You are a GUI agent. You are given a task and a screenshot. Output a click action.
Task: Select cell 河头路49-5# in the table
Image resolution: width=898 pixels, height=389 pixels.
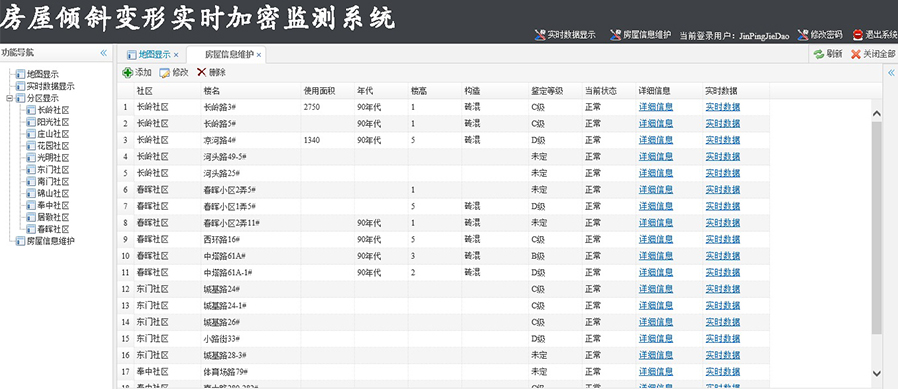[250, 156]
